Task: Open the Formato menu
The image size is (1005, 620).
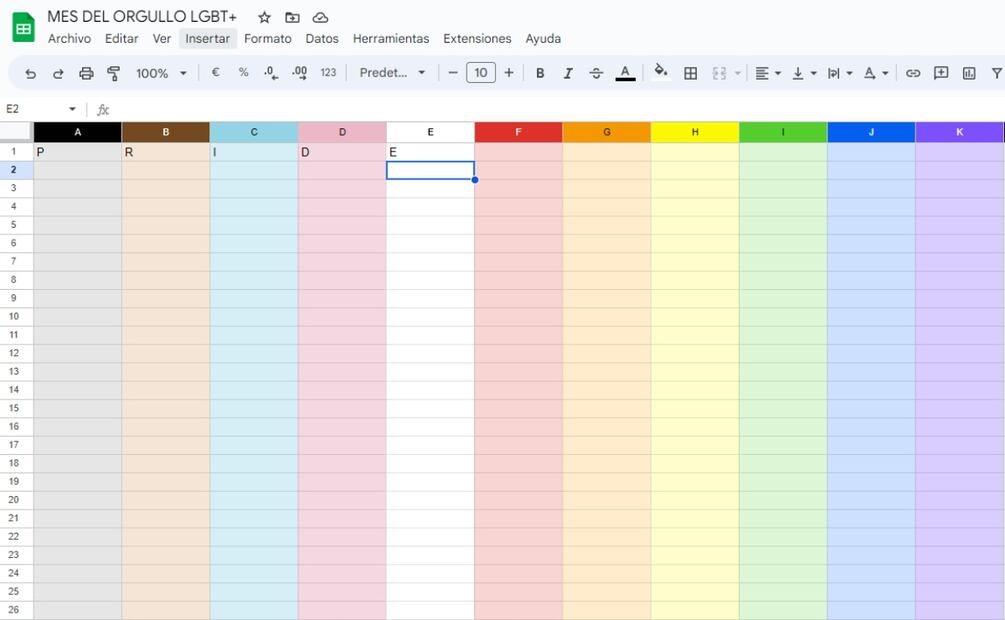Action: tap(267, 39)
